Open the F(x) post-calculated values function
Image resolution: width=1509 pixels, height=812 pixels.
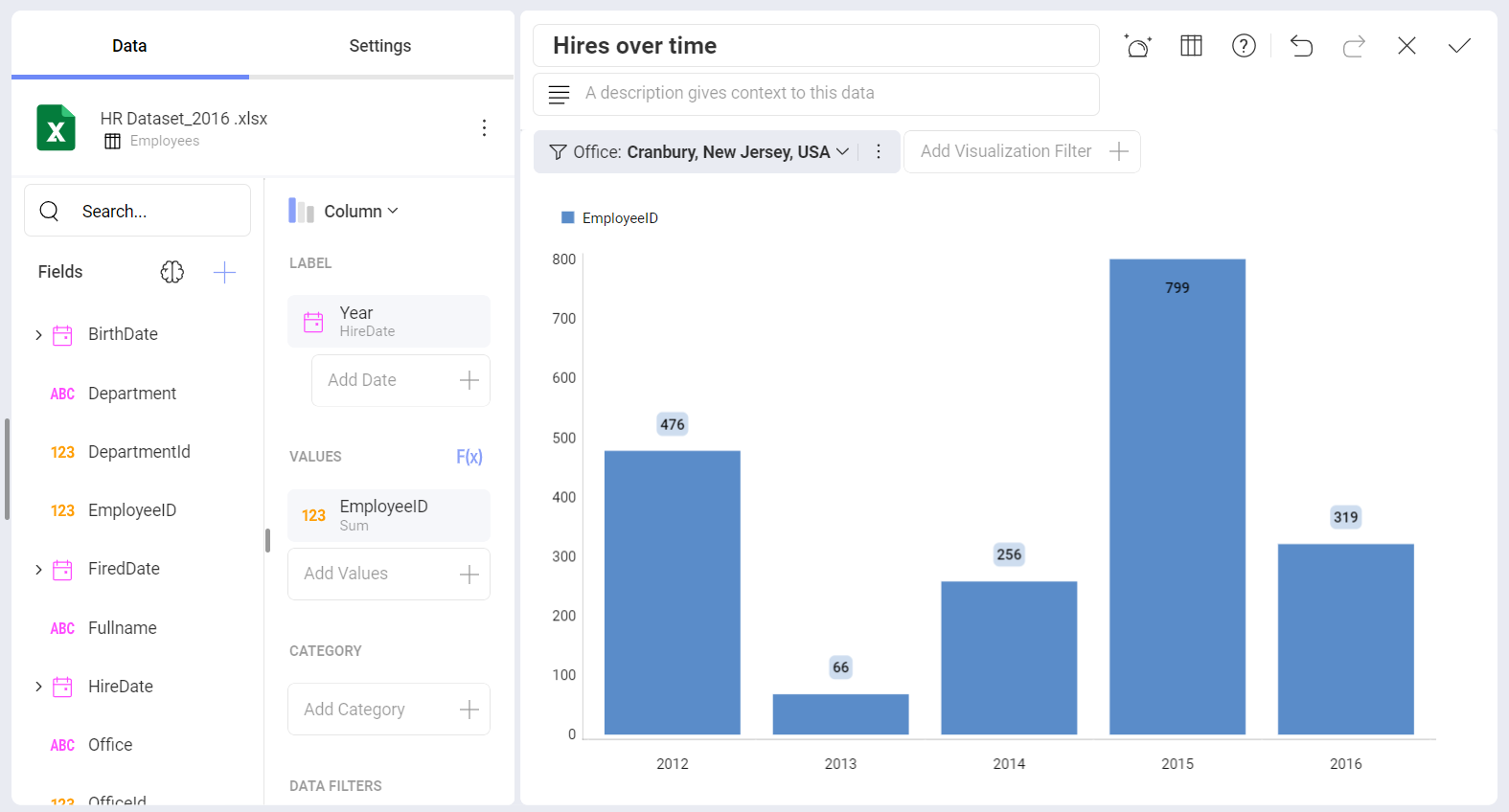click(469, 457)
